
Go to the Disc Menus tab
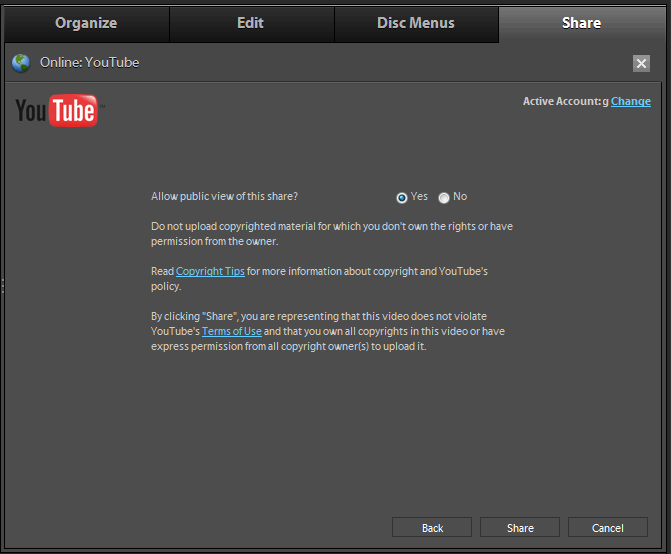pyautogui.click(x=416, y=24)
